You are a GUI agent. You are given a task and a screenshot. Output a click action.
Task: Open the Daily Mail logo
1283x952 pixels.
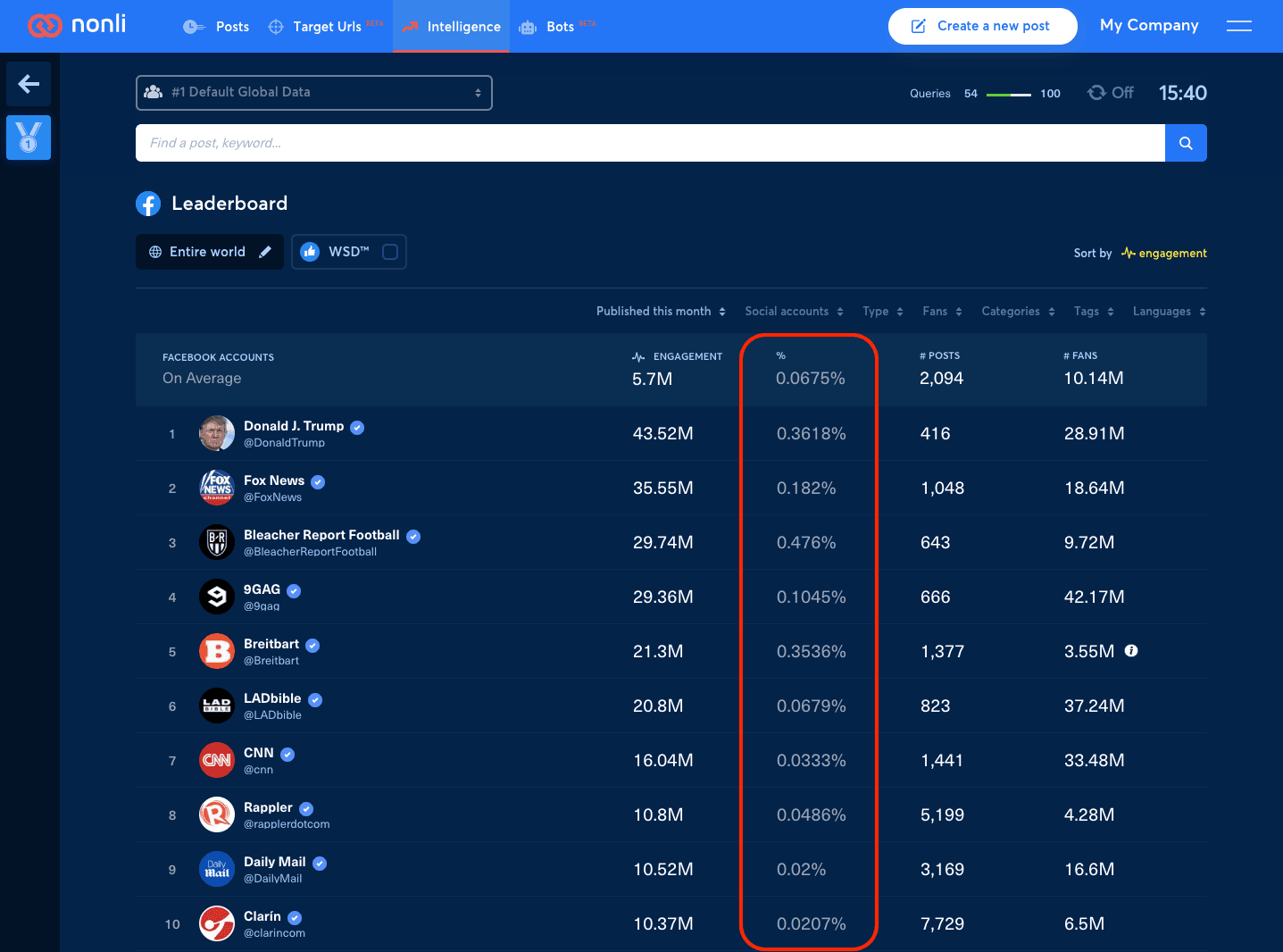point(217,869)
